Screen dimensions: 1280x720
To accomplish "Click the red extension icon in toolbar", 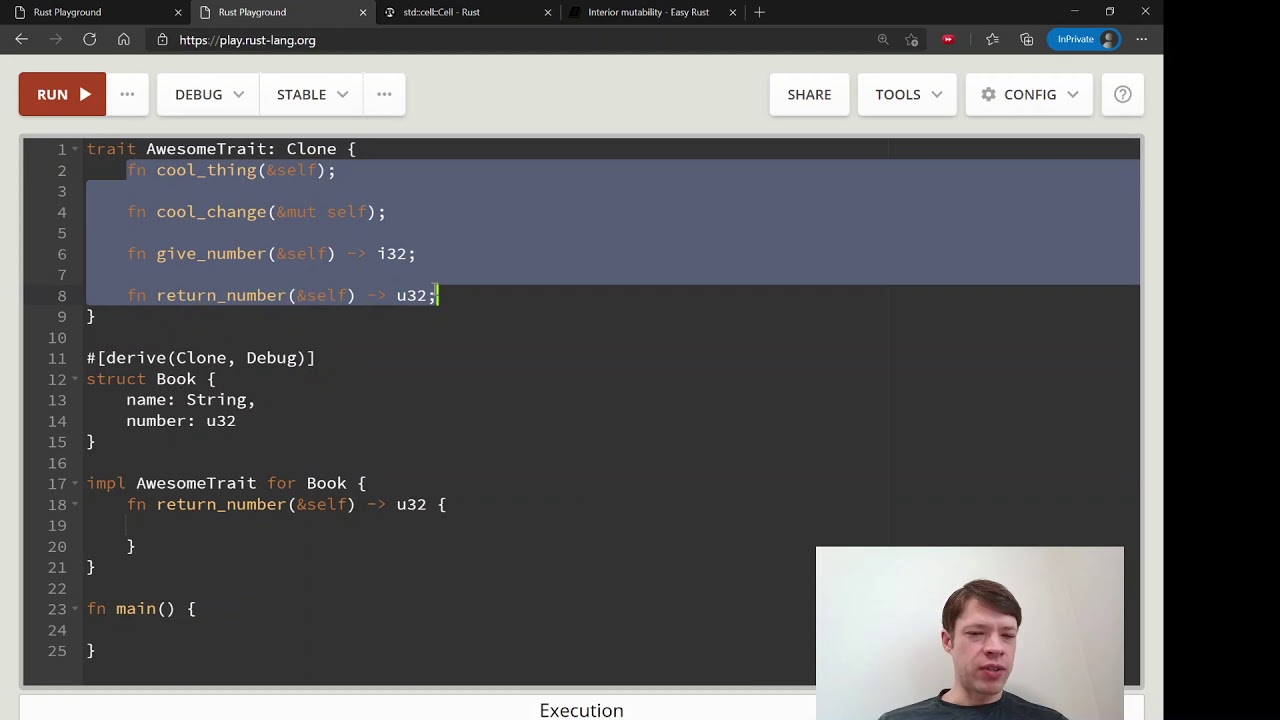I will pos(948,39).
